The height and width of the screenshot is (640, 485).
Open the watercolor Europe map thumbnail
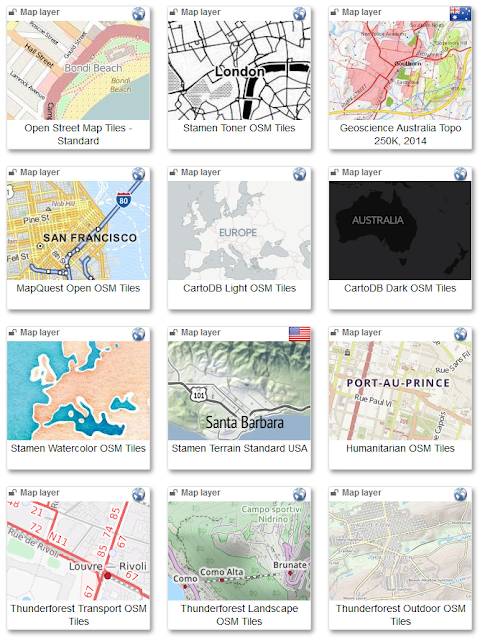click(78, 391)
